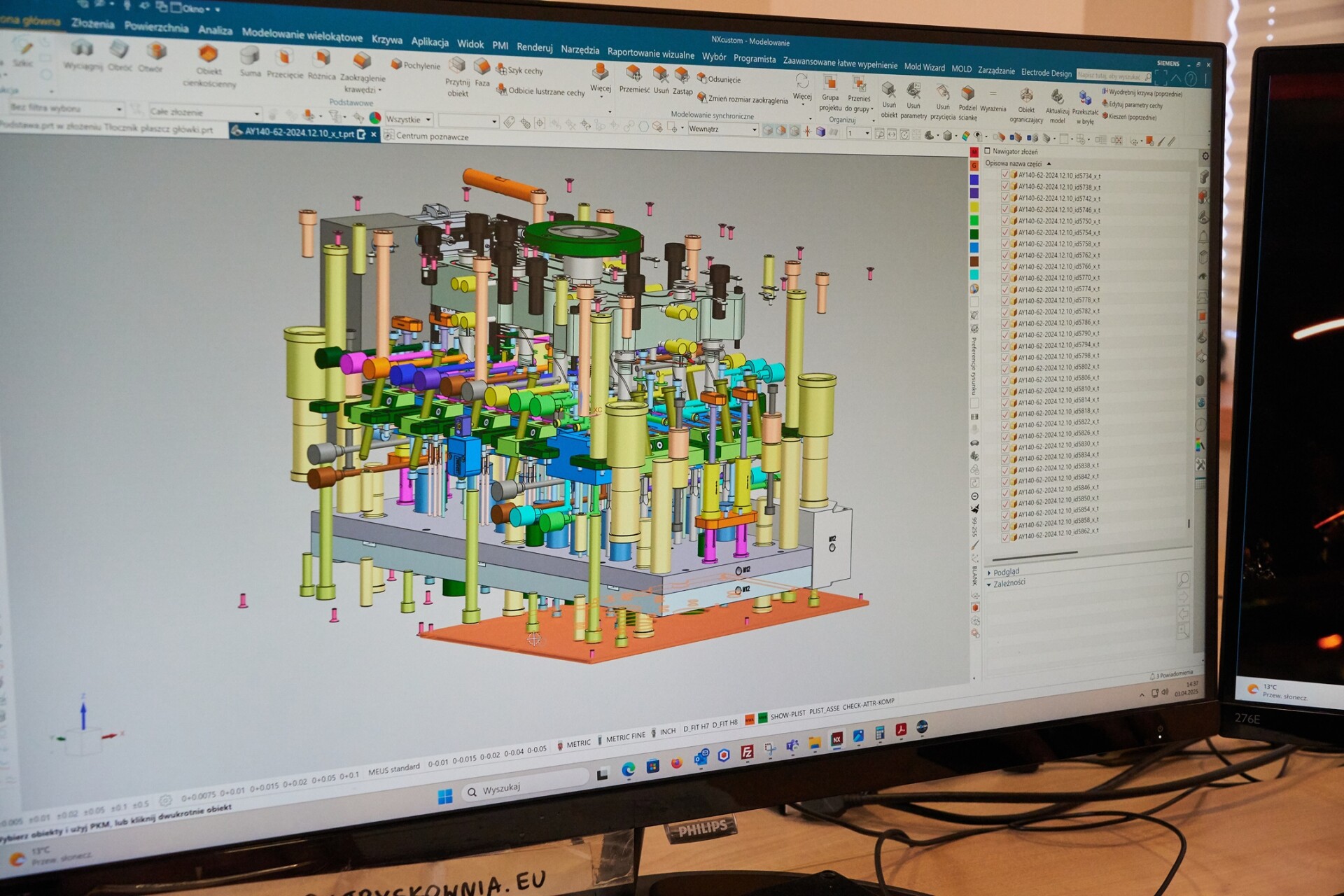The image size is (1344, 896).
Task: Click the red M color swatch
Action: (x=974, y=153)
